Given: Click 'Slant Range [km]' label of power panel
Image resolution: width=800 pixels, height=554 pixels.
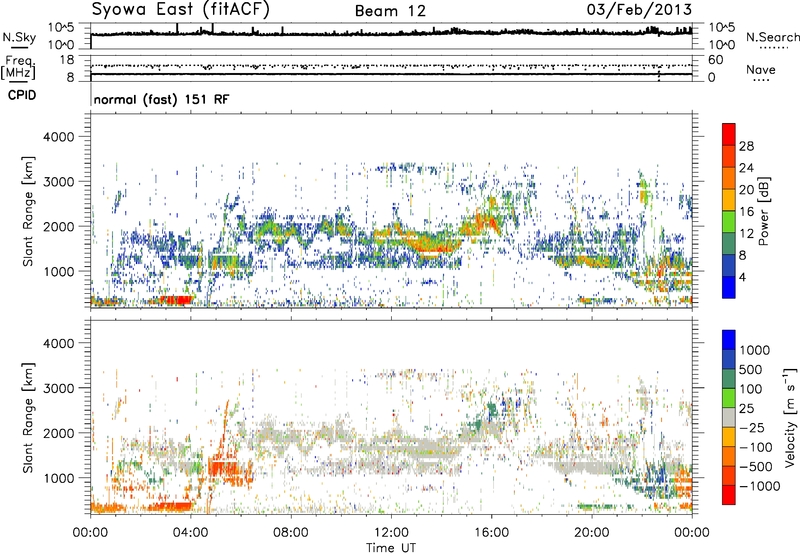Looking at the screenshot, I should (28, 211).
